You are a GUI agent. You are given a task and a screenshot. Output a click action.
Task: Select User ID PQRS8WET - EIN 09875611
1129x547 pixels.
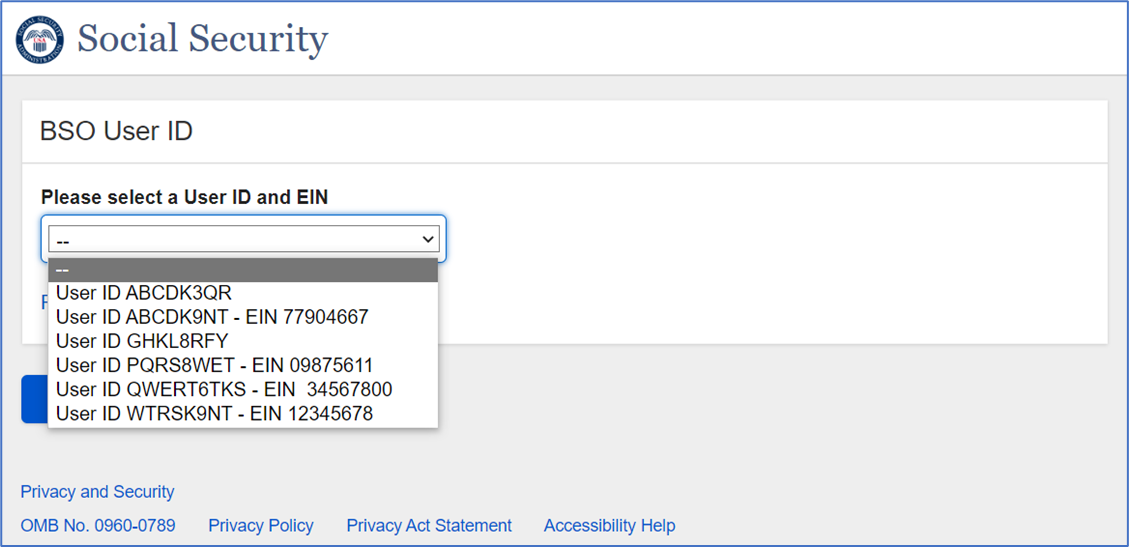point(214,365)
